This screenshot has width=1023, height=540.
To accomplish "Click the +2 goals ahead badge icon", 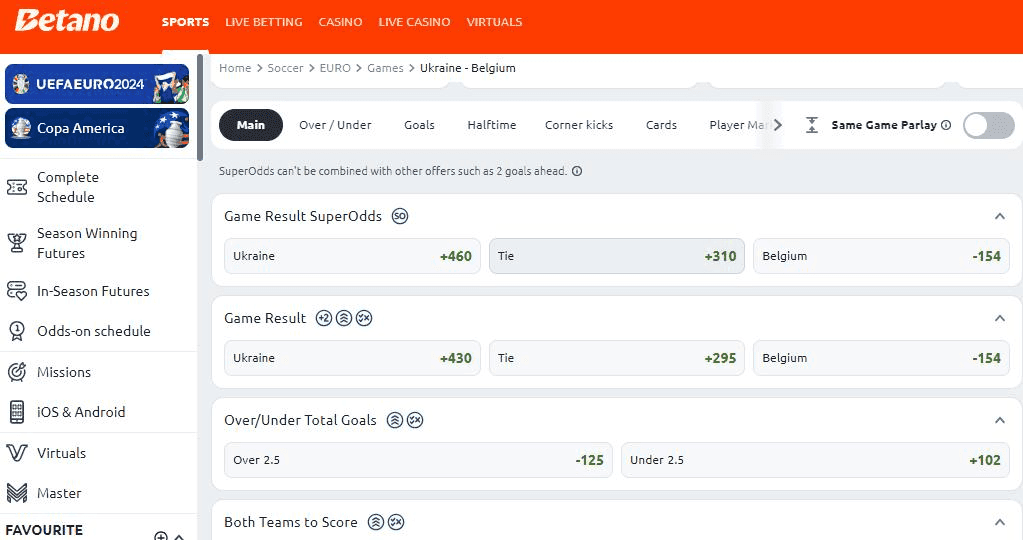I will click(324, 318).
